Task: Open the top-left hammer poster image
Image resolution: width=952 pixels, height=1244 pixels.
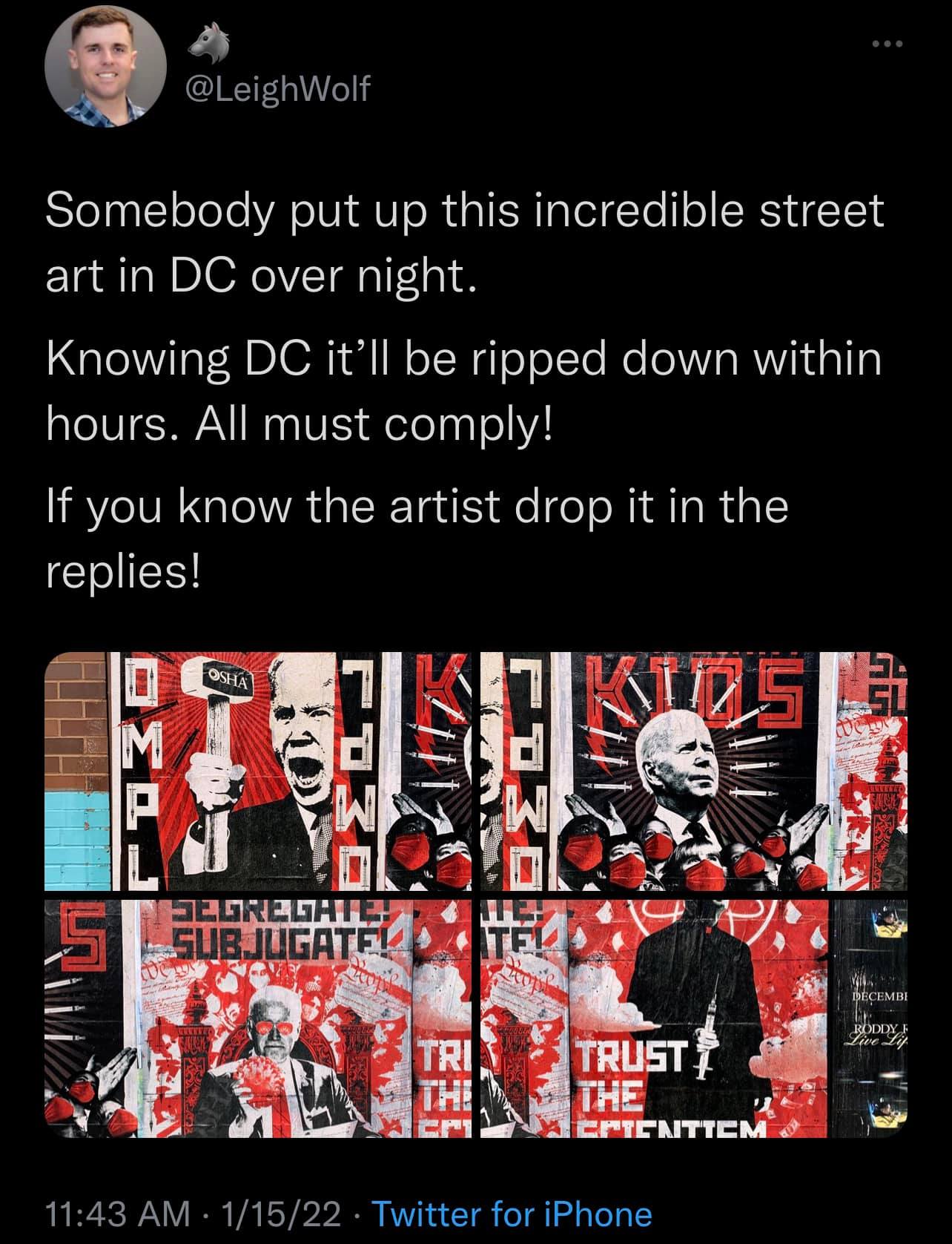Action: click(x=260, y=771)
